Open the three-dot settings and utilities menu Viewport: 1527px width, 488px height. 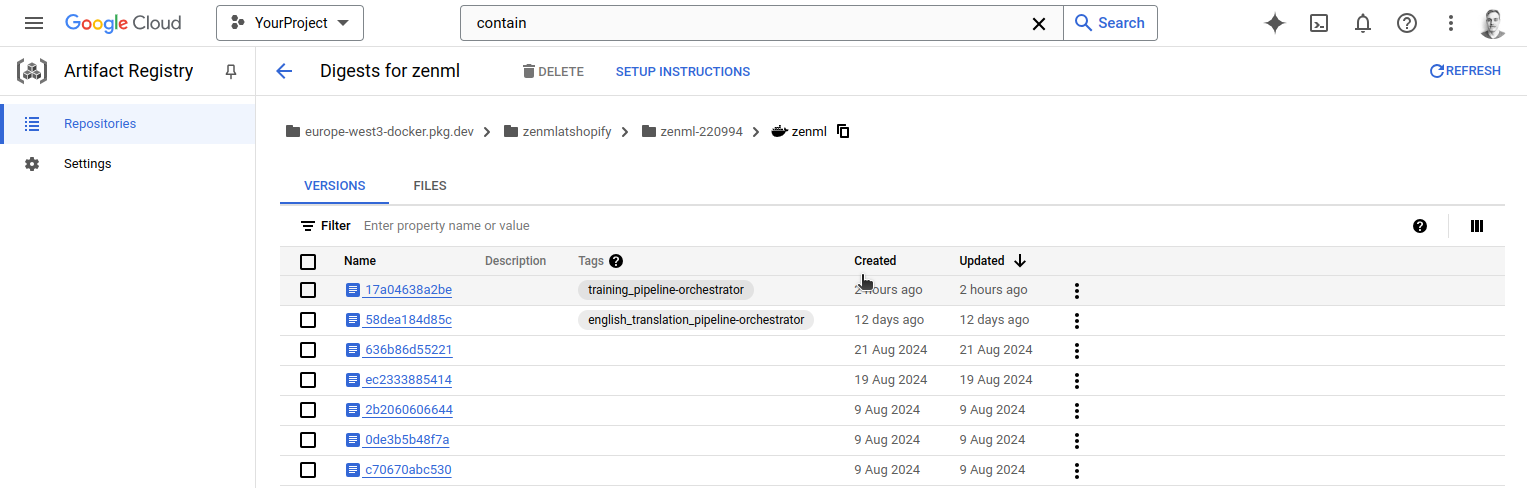1451,23
